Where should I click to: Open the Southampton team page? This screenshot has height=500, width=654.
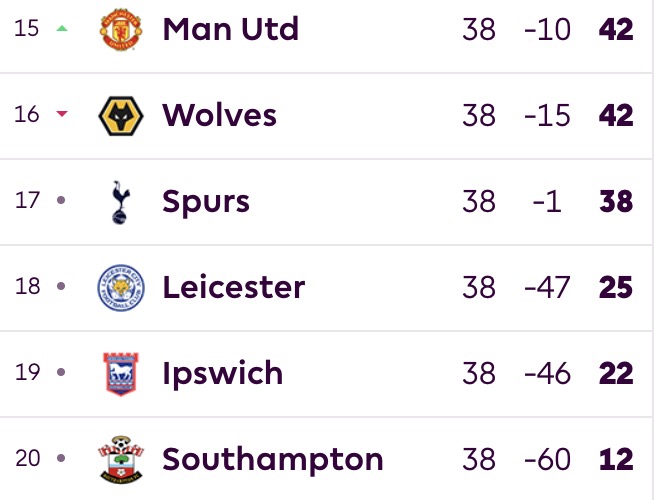click(272, 460)
